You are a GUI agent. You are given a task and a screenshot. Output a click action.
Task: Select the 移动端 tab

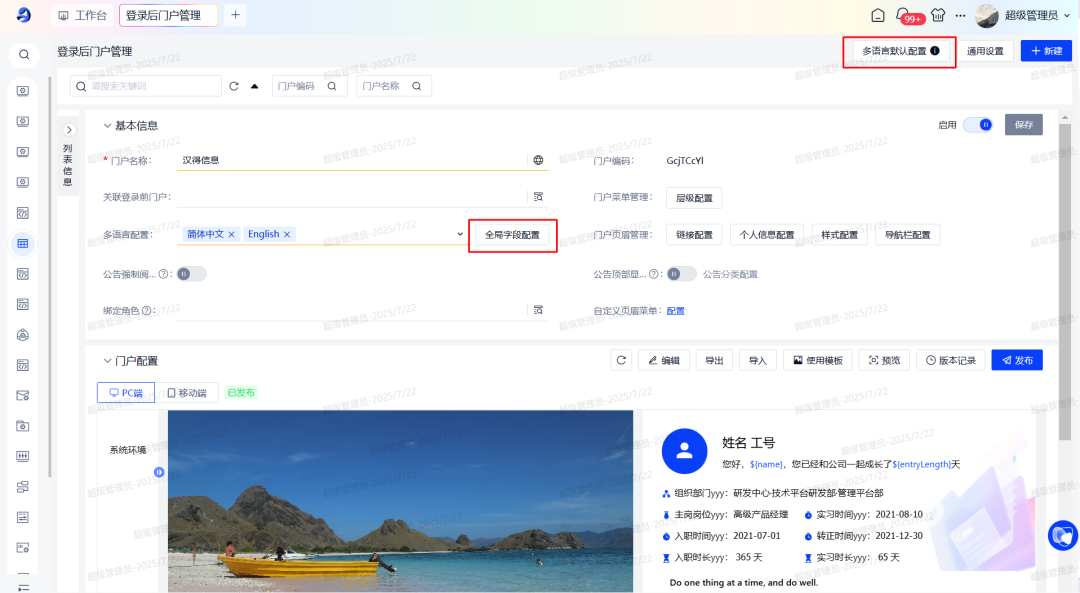(186, 393)
